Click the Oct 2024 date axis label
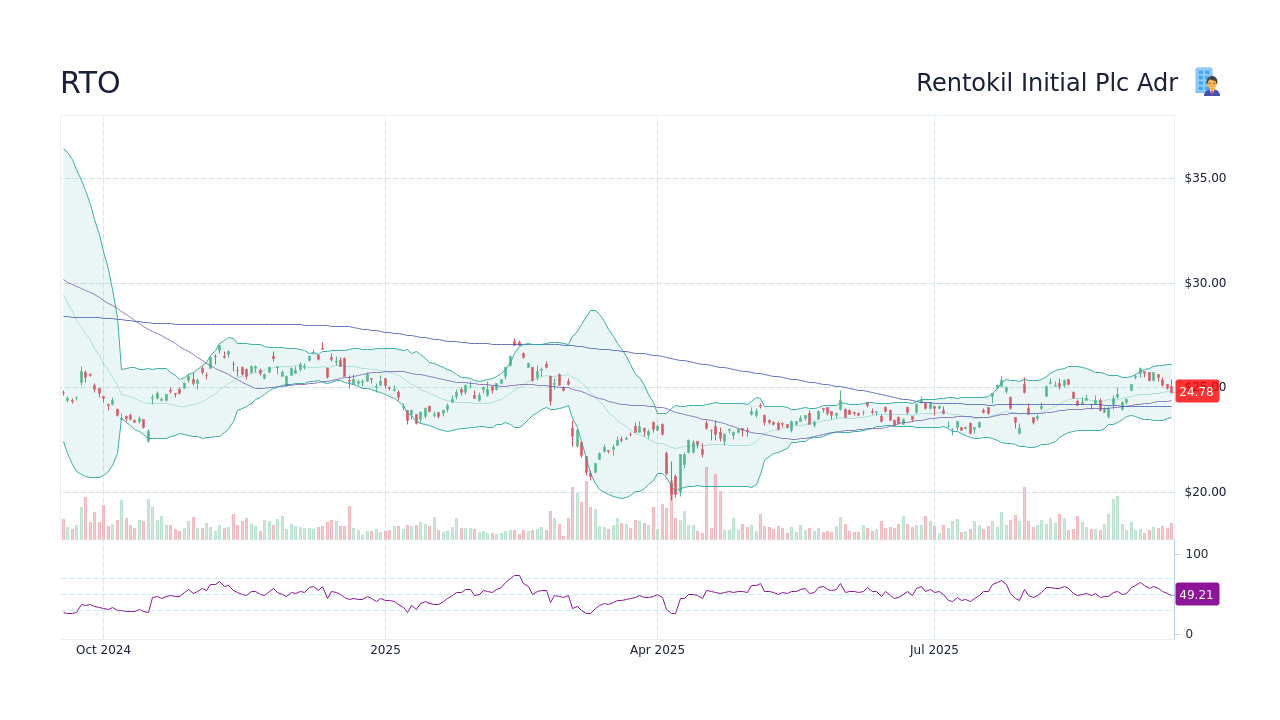1280x720 pixels. coord(103,650)
